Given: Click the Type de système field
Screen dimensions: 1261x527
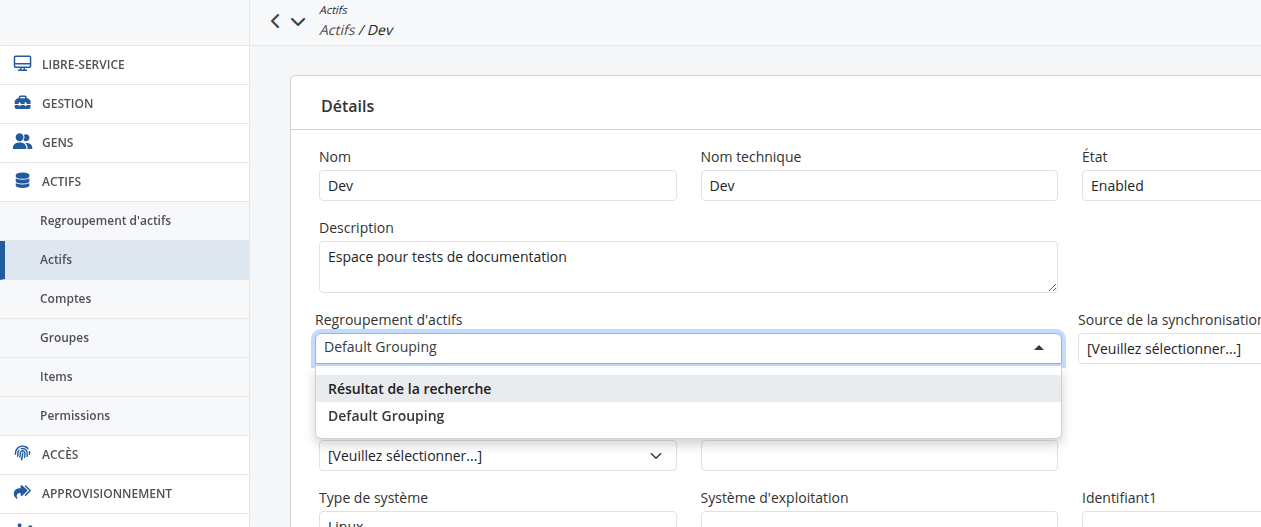Looking at the screenshot, I should [498, 519].
